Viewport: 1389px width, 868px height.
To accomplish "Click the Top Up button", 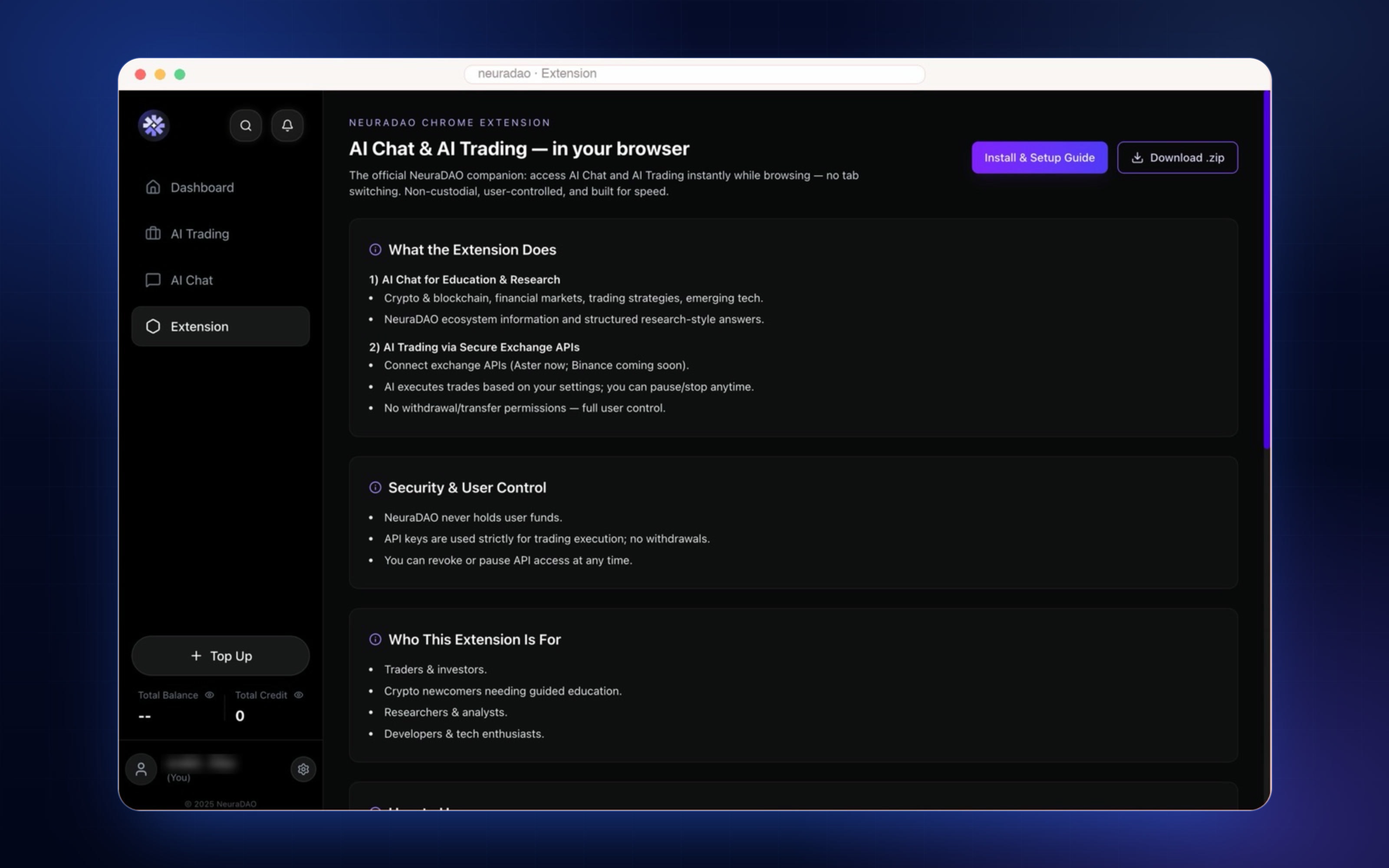I will pos(221,656).
